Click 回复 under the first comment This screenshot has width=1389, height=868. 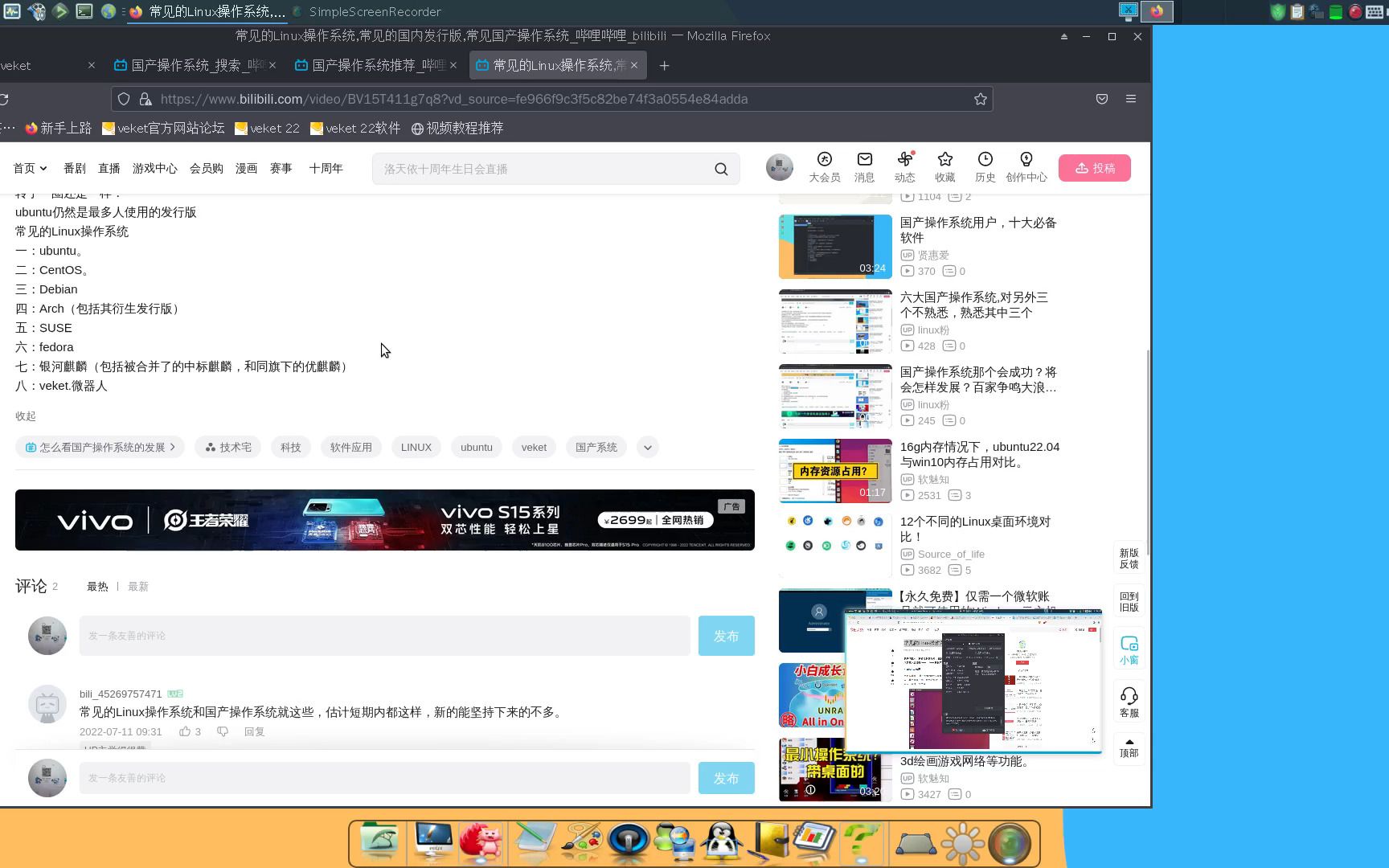point(255,731)
